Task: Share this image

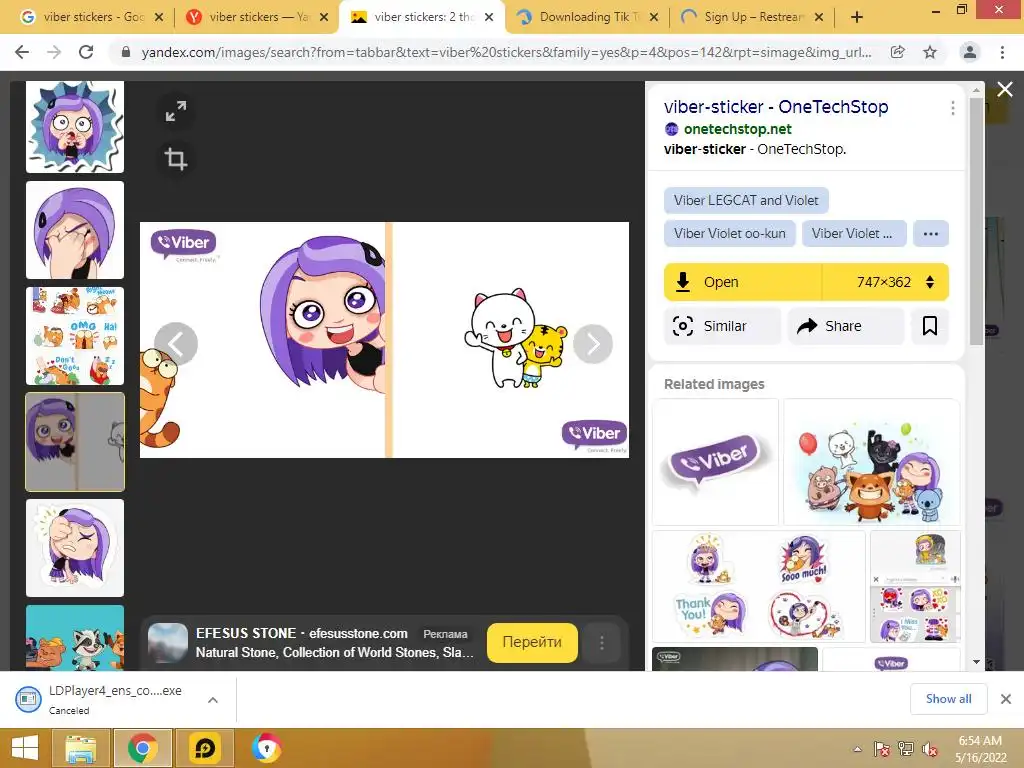Action: pos(846,326)
